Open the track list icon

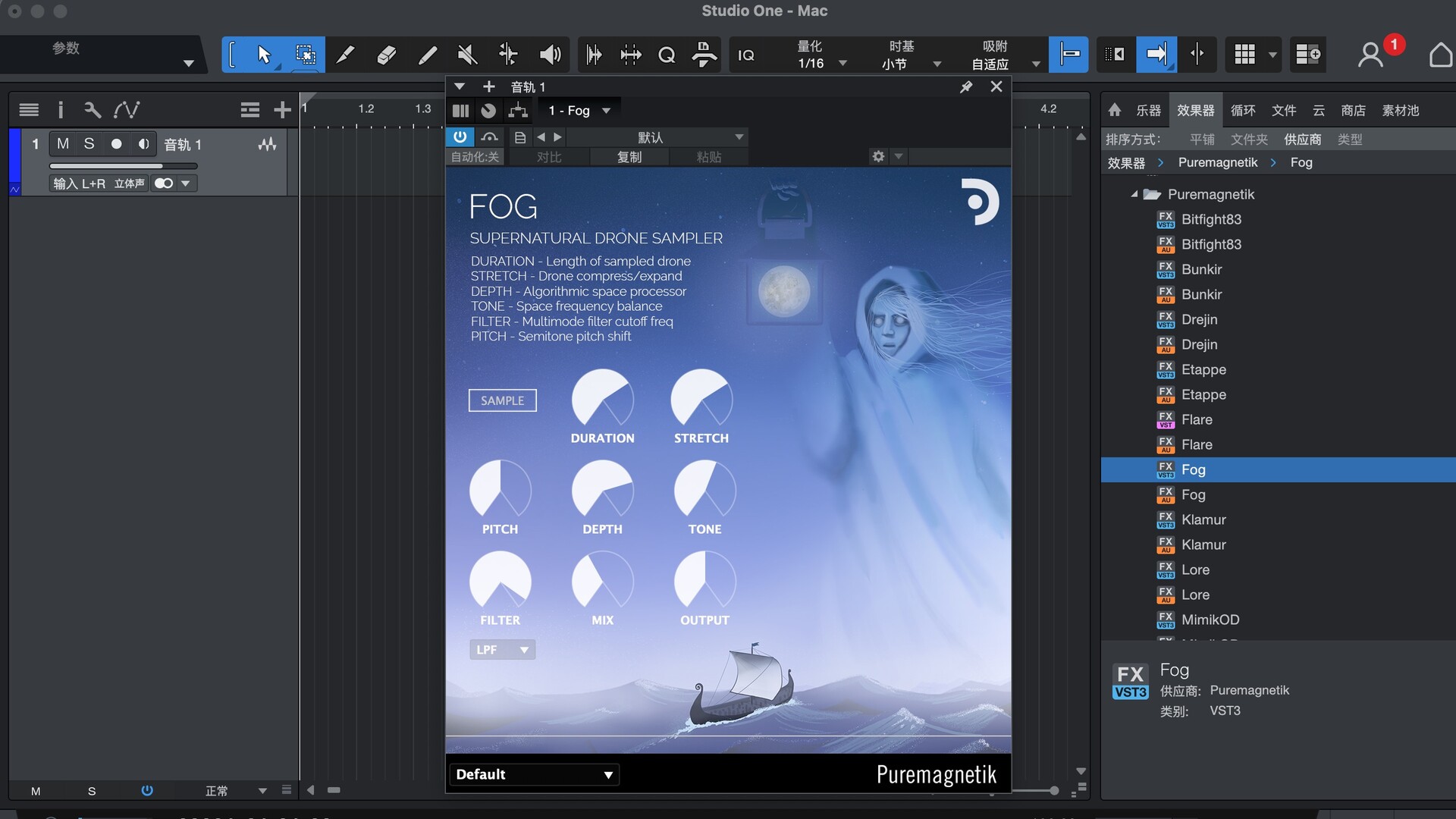29,110
